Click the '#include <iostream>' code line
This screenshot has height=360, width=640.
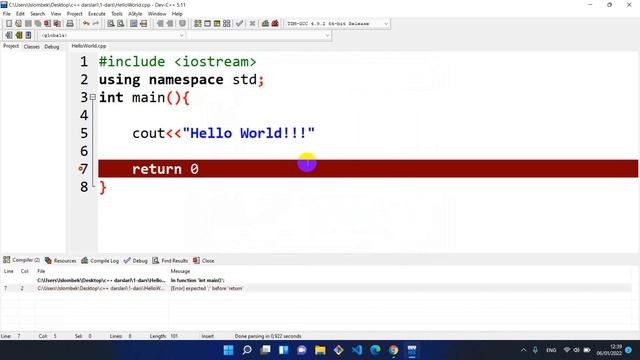coord(178,62)
